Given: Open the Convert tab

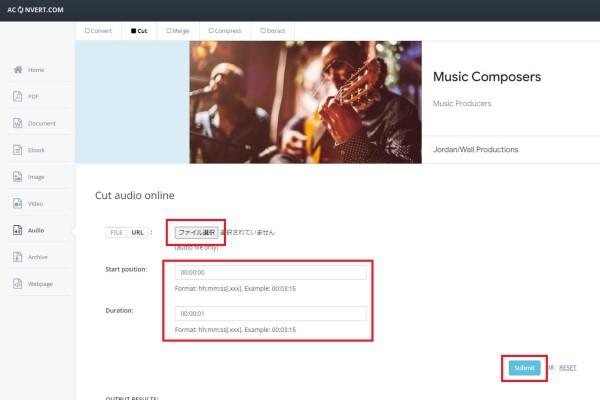Looking at the screenshot, I should coord(98,31).
